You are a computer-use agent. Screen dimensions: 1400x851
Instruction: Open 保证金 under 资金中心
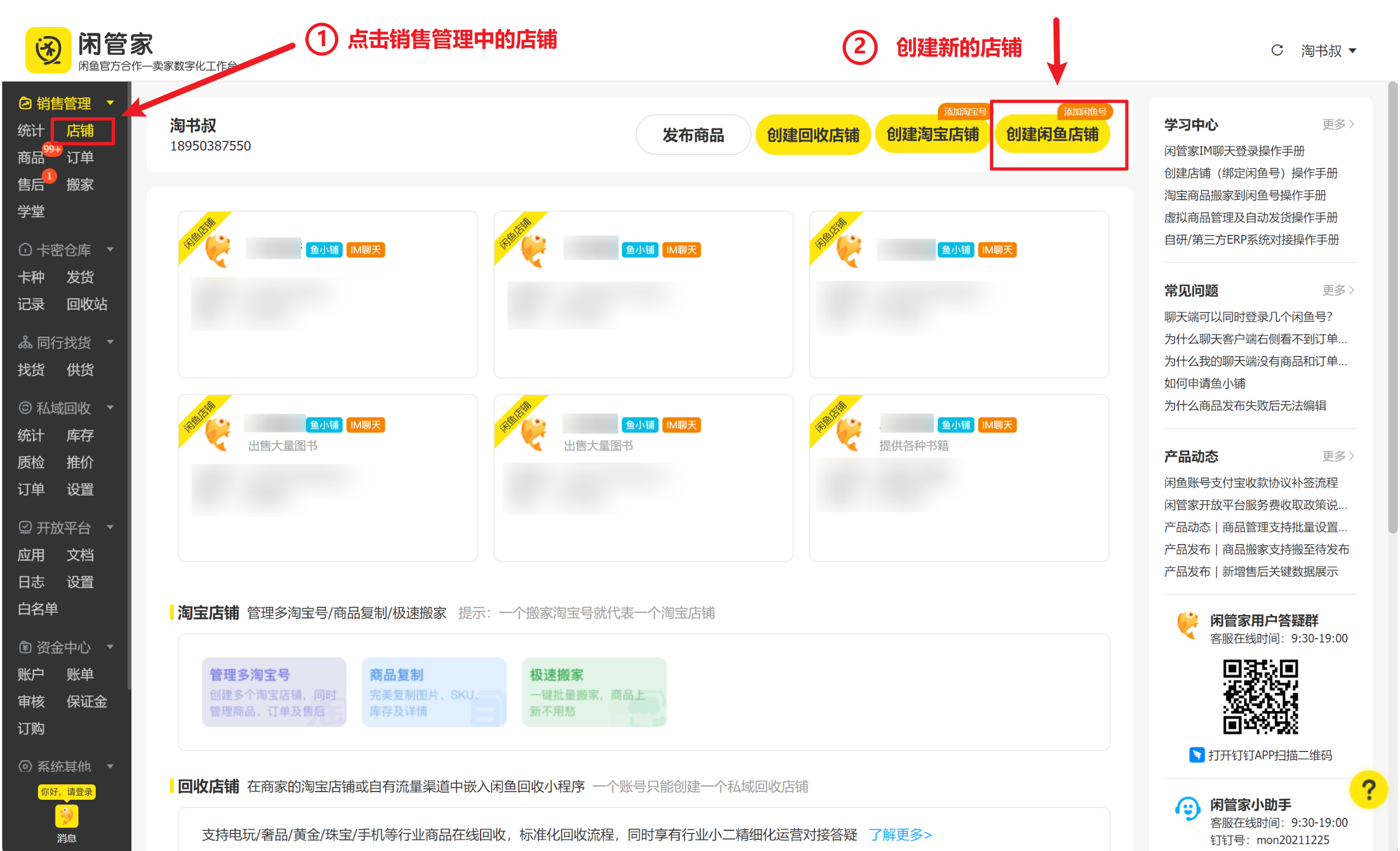coord(87,701)
